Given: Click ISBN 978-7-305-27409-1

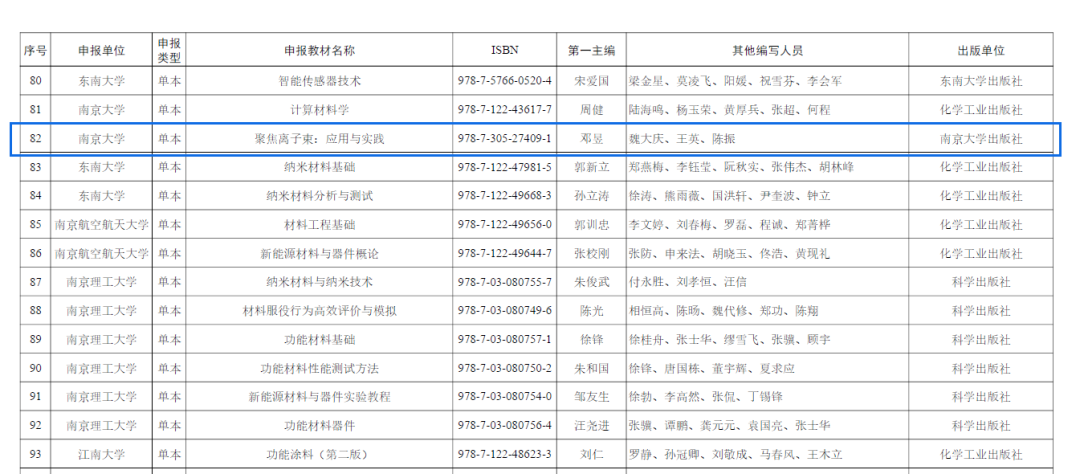Looking at the screenshot, I should click(505, 139).
